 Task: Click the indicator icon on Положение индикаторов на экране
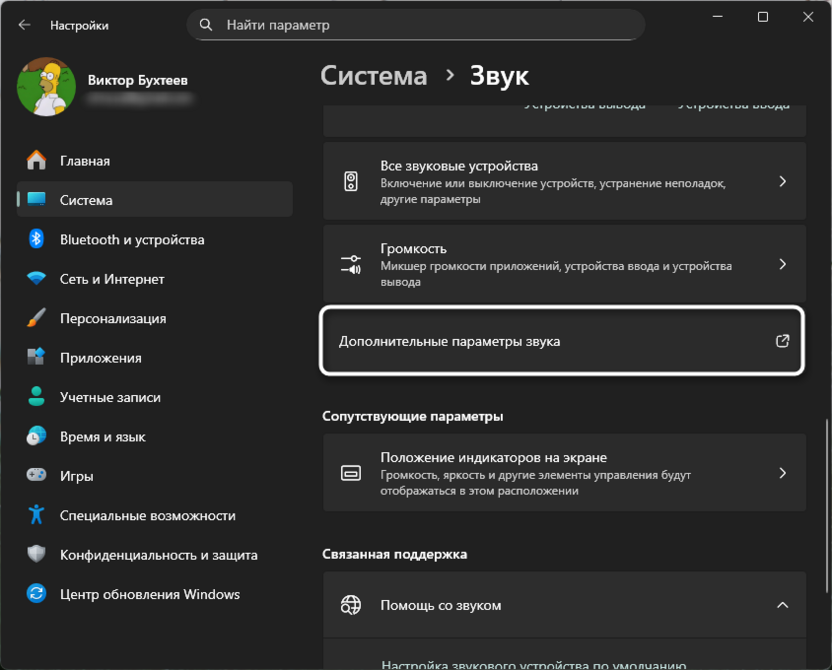click(351, 472)
